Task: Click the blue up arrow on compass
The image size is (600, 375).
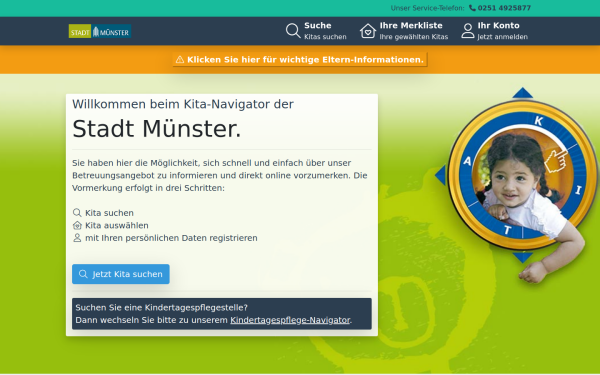Action: (x=523, y=93)
